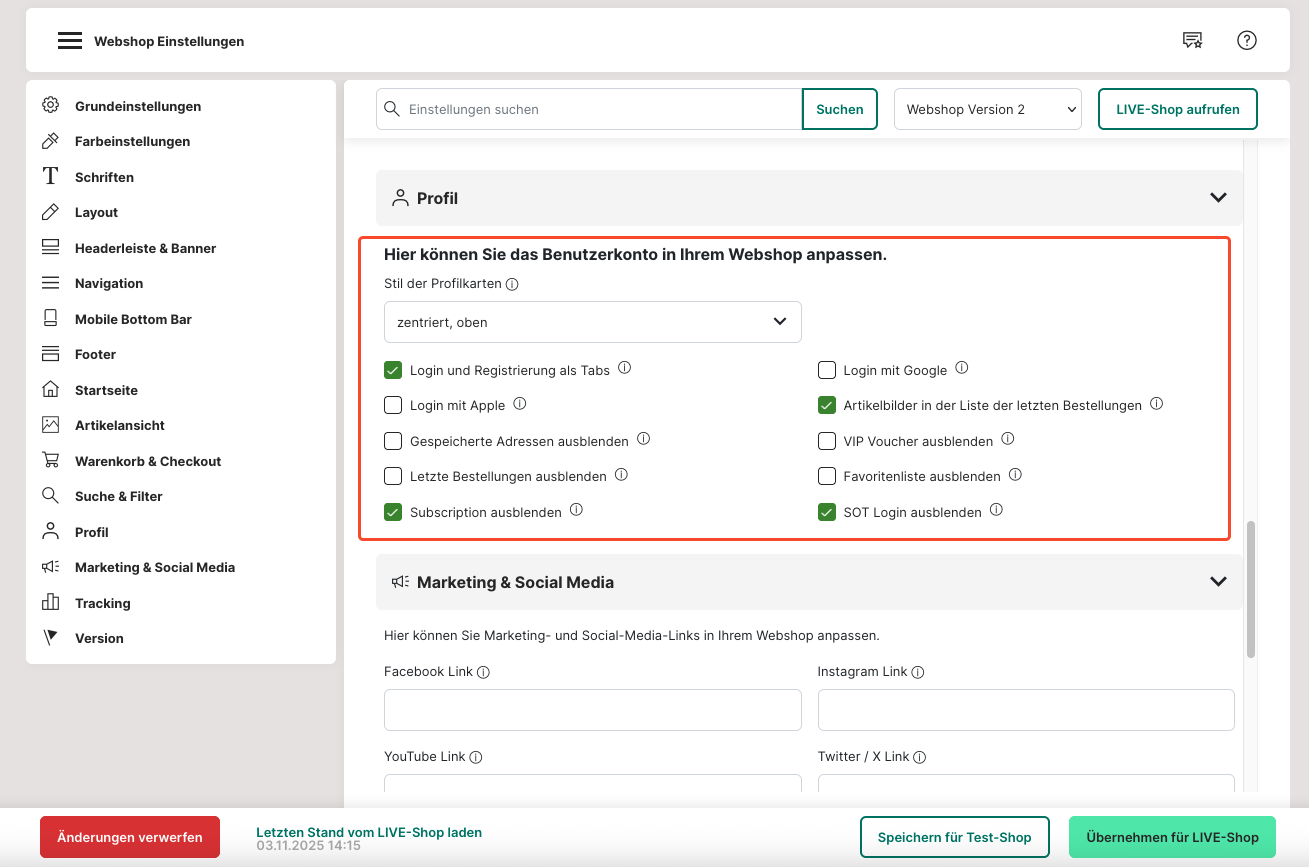Collapse the Marketing & Social Media section

click(x=1218, y=582)
